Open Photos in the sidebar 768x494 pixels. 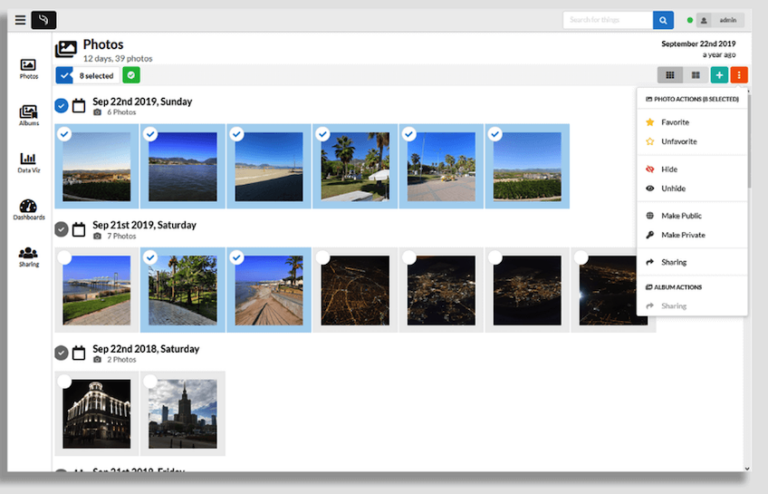tap(28, 69)
